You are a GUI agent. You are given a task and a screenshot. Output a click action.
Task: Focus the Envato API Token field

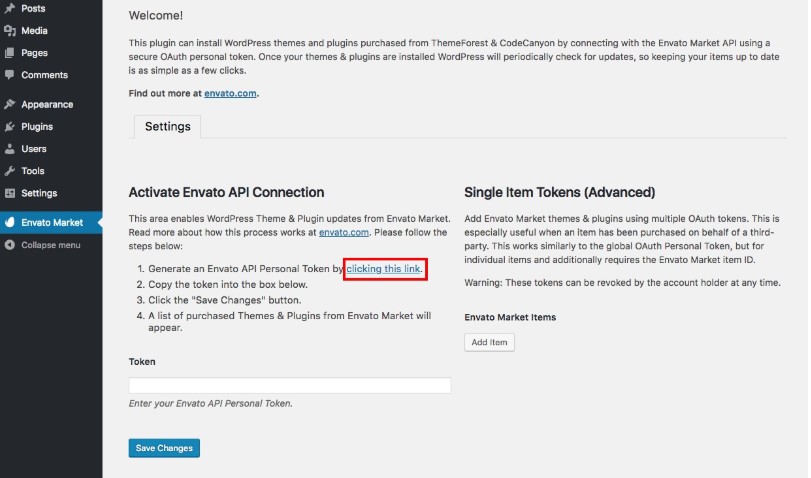pyautogui.click(x=290, y=385)
